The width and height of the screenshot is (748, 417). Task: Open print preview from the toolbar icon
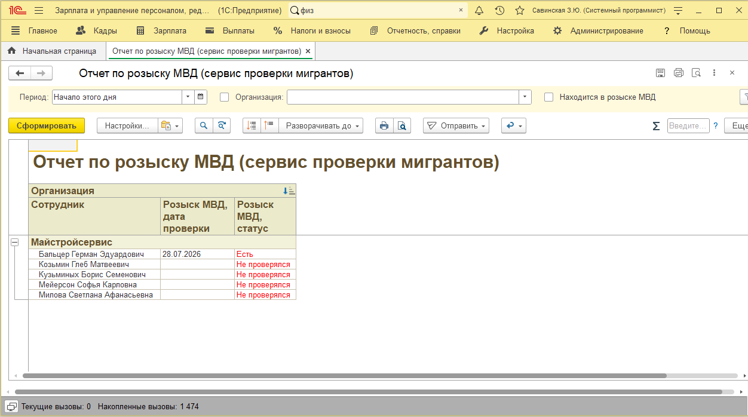(402, 125)
